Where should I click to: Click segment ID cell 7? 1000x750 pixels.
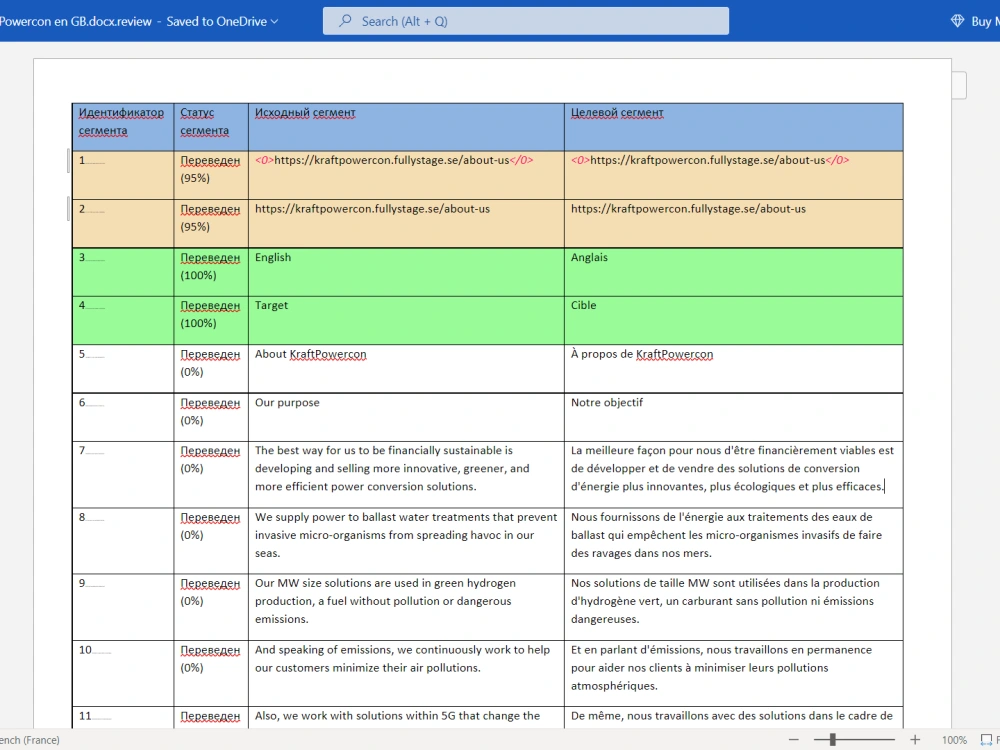[x=122, y=474]
